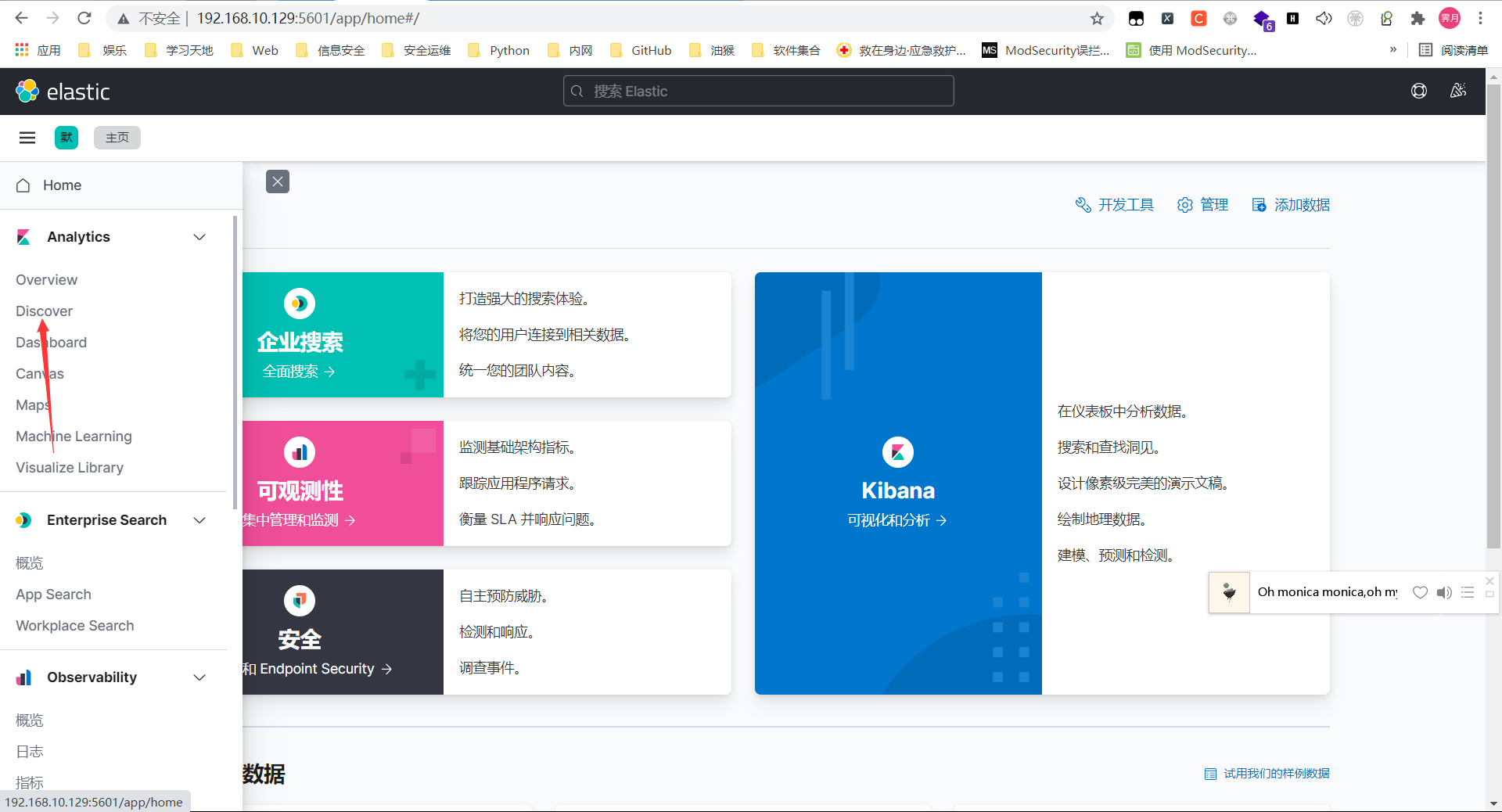This screenshot has width=1502, height=812.
Task: Open the music player playlist icon
Action: [1468, 592]
